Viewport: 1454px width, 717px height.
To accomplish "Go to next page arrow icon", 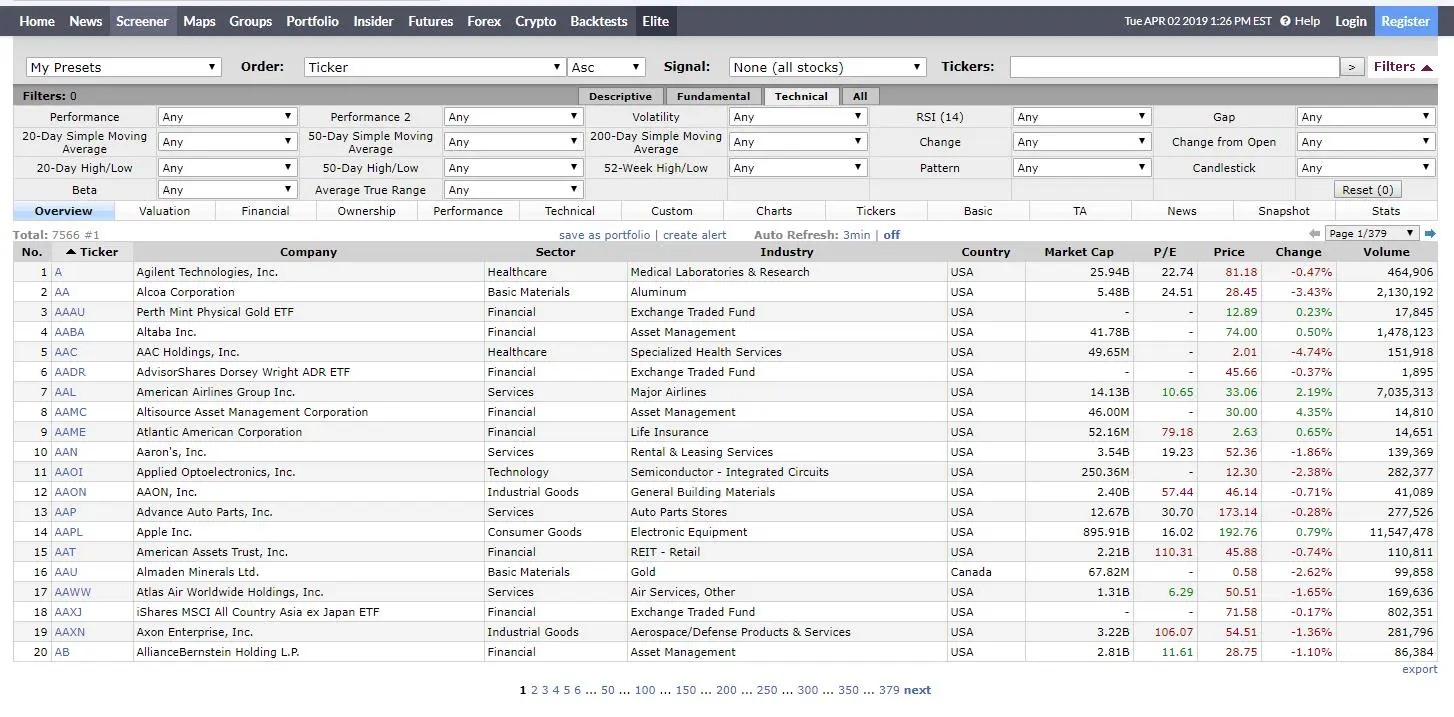I will pyautogui.click(x=1430, y=234).
